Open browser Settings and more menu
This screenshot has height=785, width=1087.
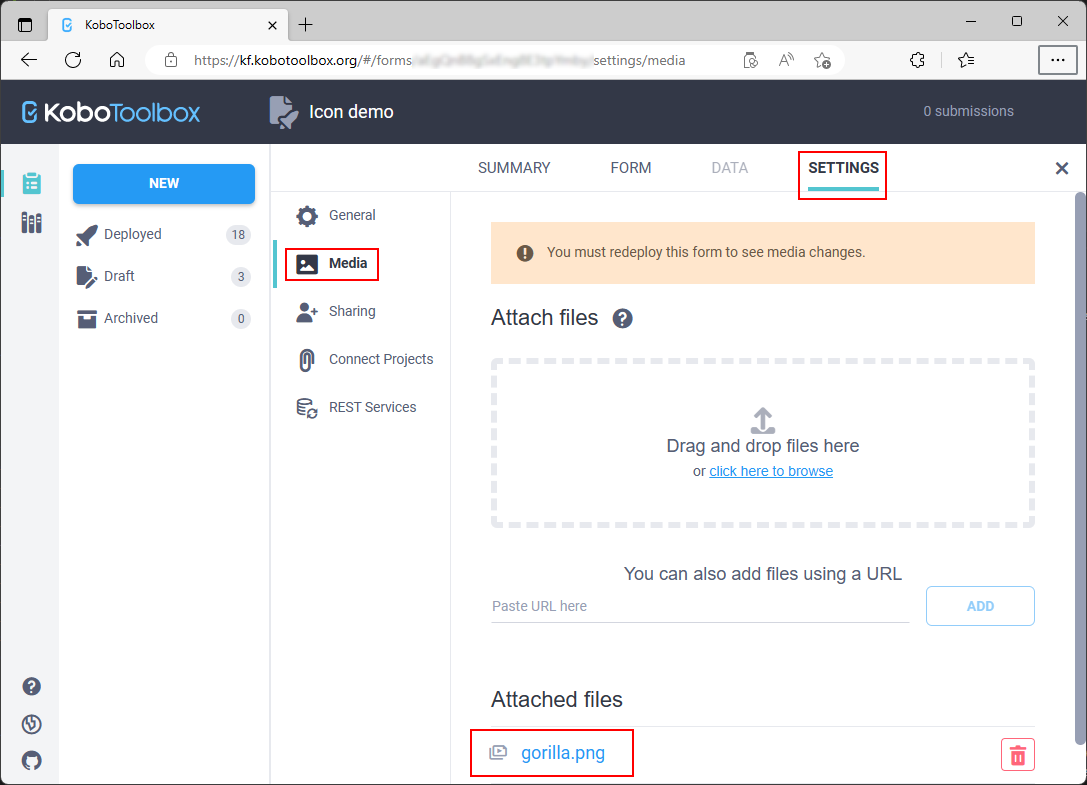coord(1057,60)
